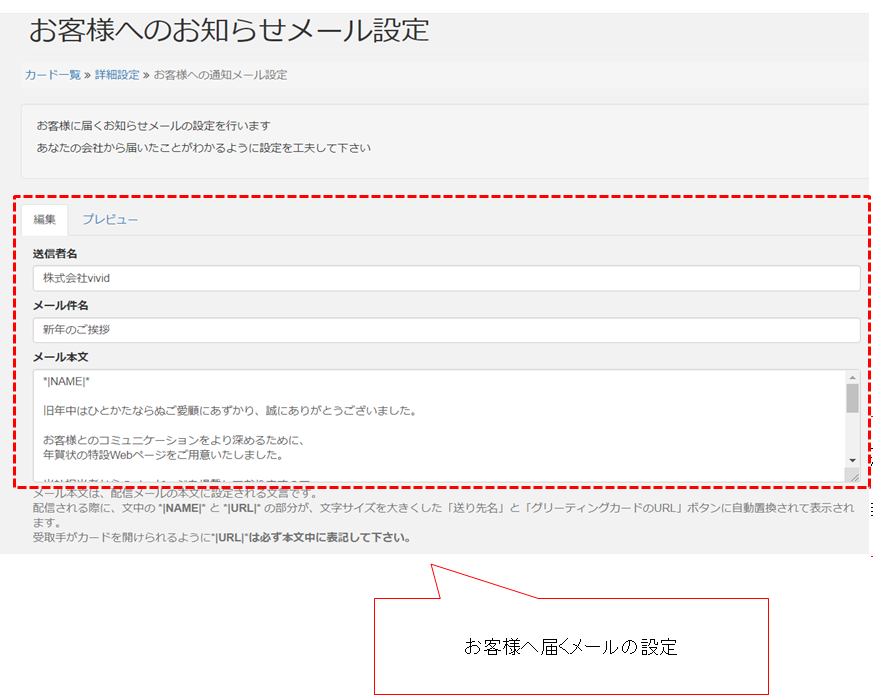Click inside the メール本文 text area
This screenshot has width=873, height=695.
(x=440, y=425)
